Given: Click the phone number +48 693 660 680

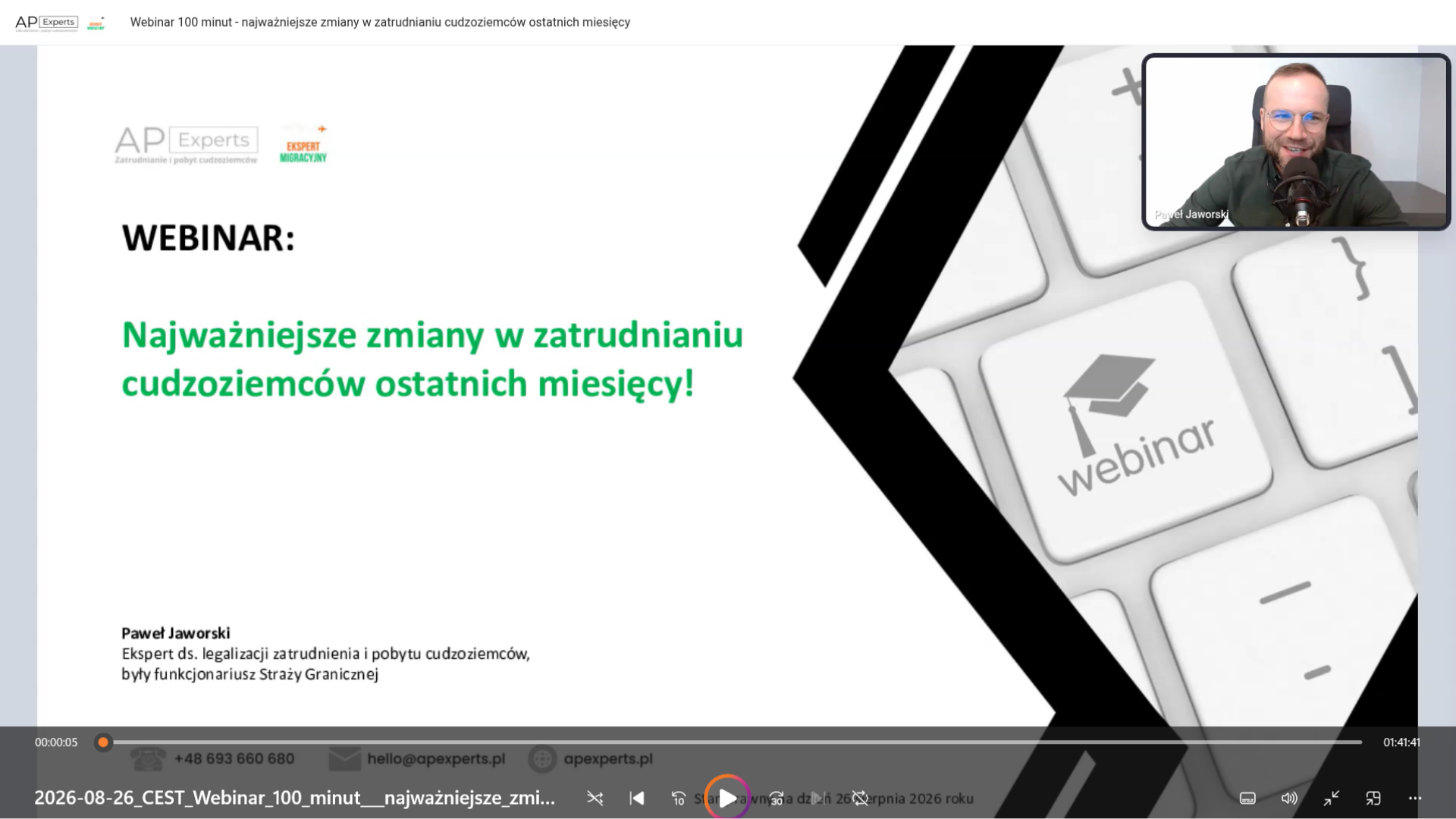Looking at the screenshot, I should (234, 759).
